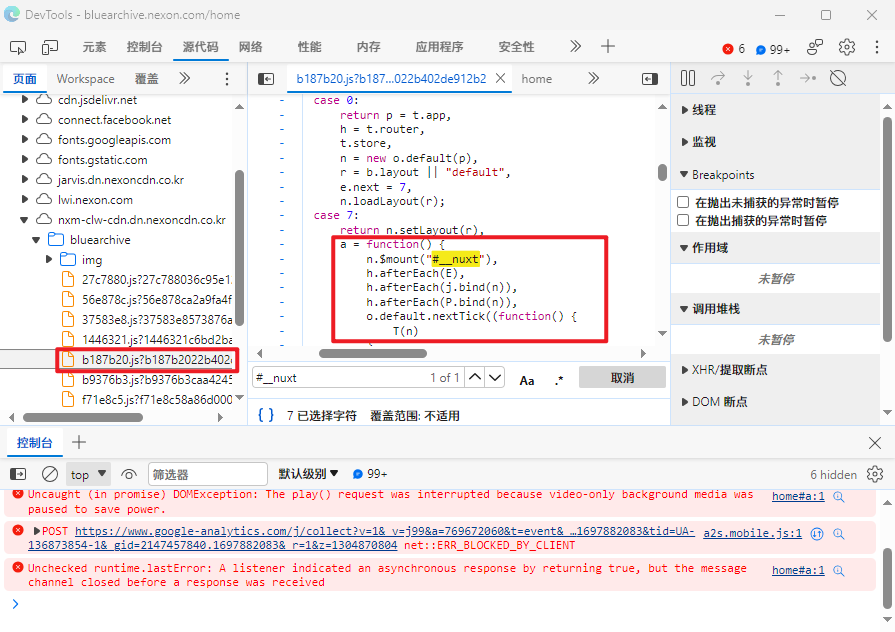Clear the console icon
This screenshot has width=895, height=632.
click(50, 474)
